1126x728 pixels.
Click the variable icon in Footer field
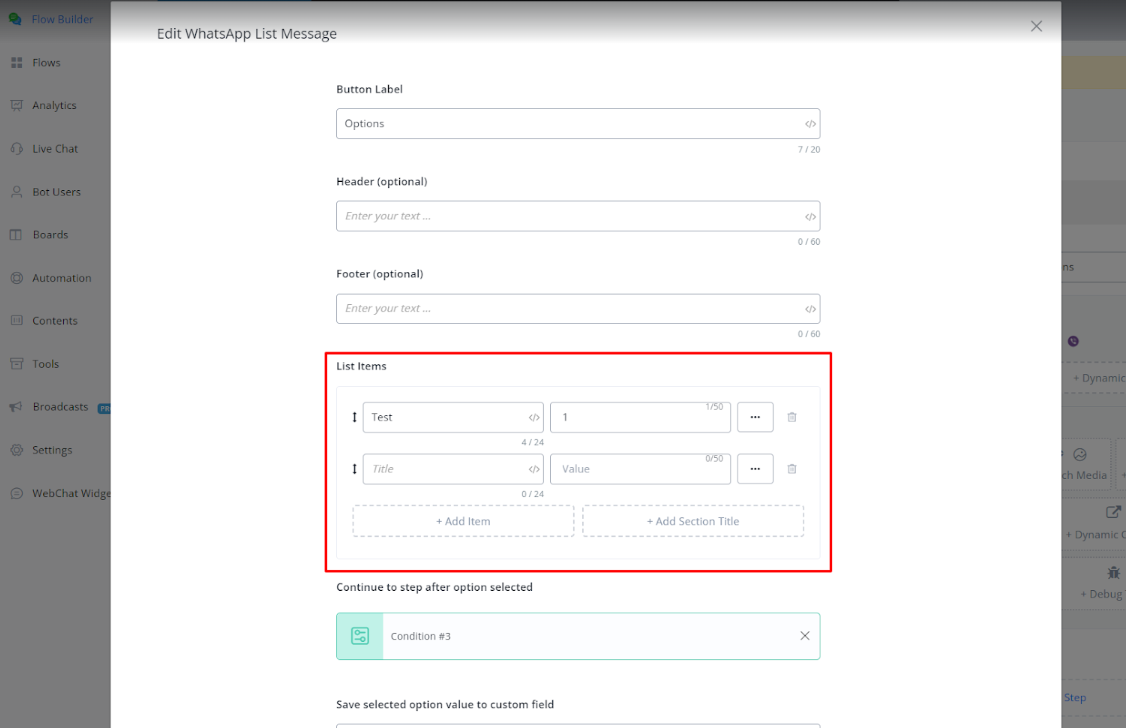810,309
